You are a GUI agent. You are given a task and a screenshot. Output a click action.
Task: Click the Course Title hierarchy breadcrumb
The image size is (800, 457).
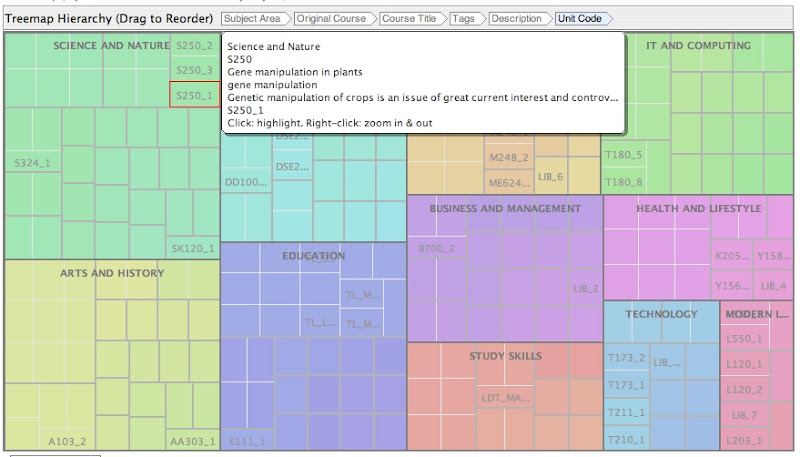tap(410, 19)
